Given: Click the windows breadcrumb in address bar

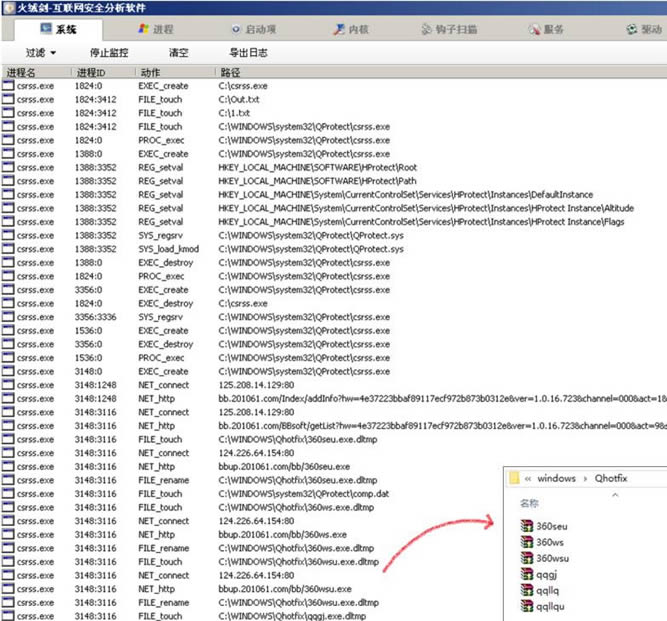Looking at the screenshot, I should [x=557, y=479].
